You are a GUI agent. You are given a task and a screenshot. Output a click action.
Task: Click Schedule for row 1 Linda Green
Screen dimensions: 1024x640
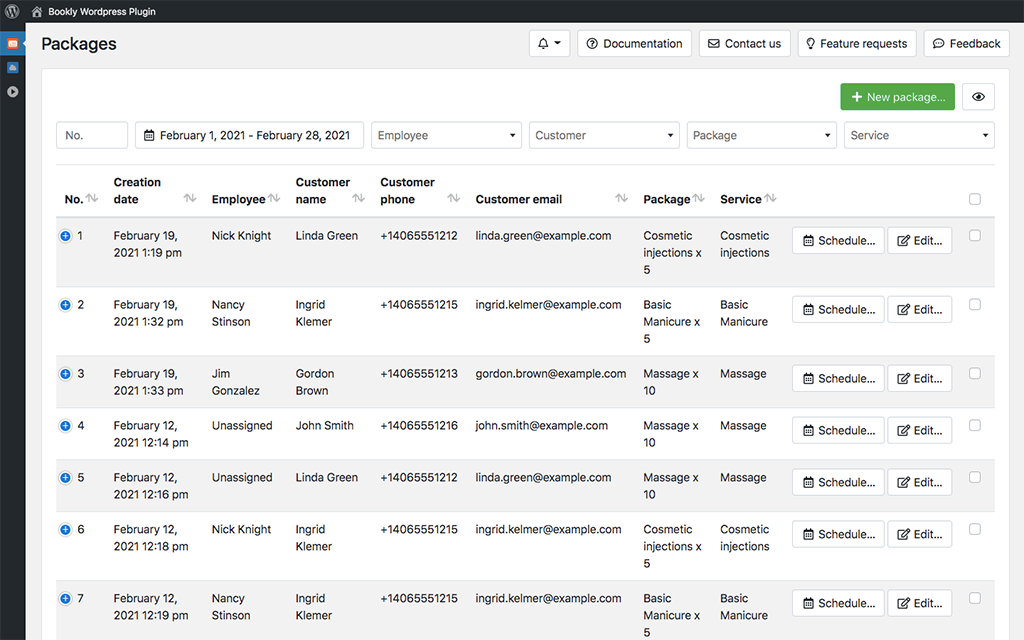(839, 240)
